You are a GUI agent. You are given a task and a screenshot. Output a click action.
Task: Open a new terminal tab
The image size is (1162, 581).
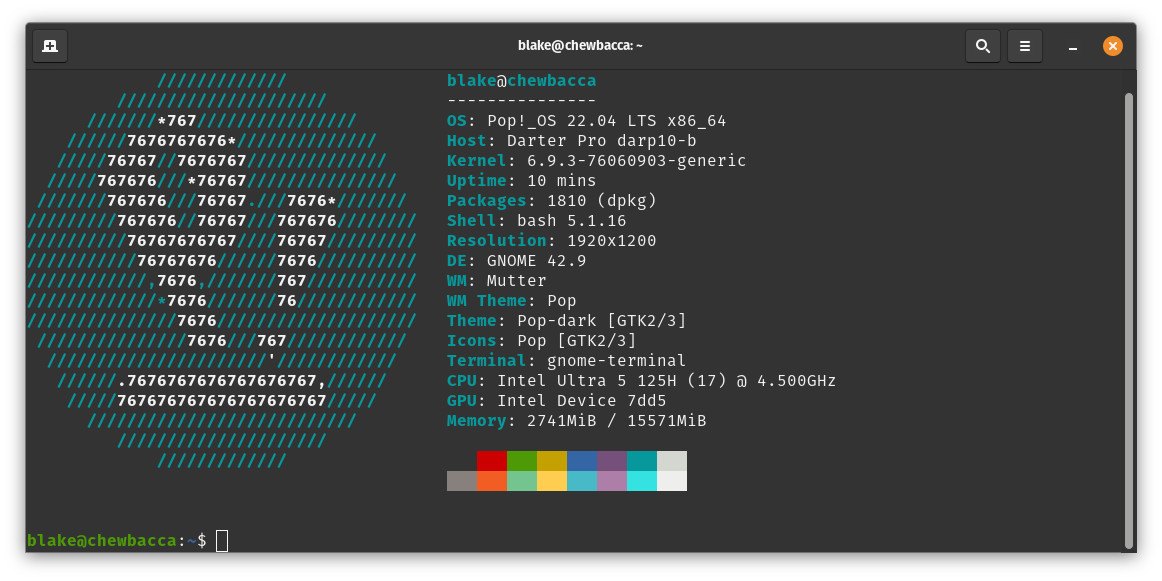50,46
